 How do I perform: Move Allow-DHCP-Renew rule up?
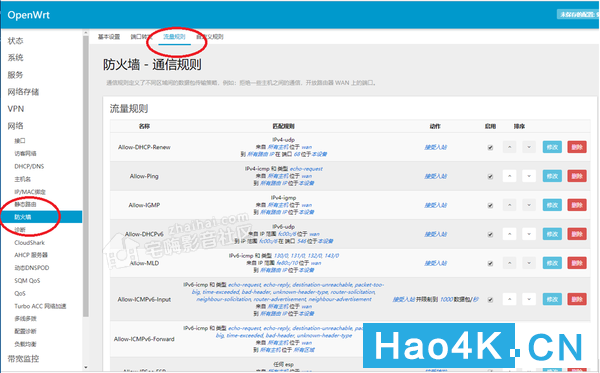[509, 147]
